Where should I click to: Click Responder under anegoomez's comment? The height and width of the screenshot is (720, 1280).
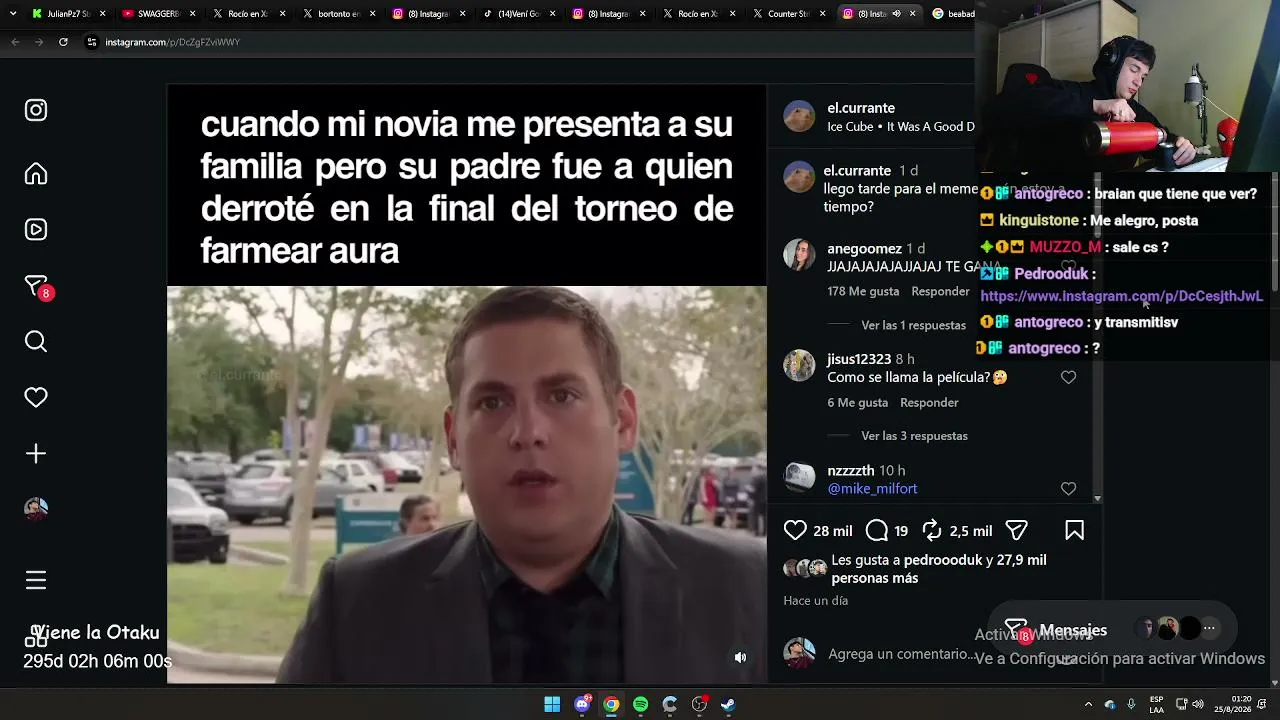pyautogui.click(x=940, y=291)
